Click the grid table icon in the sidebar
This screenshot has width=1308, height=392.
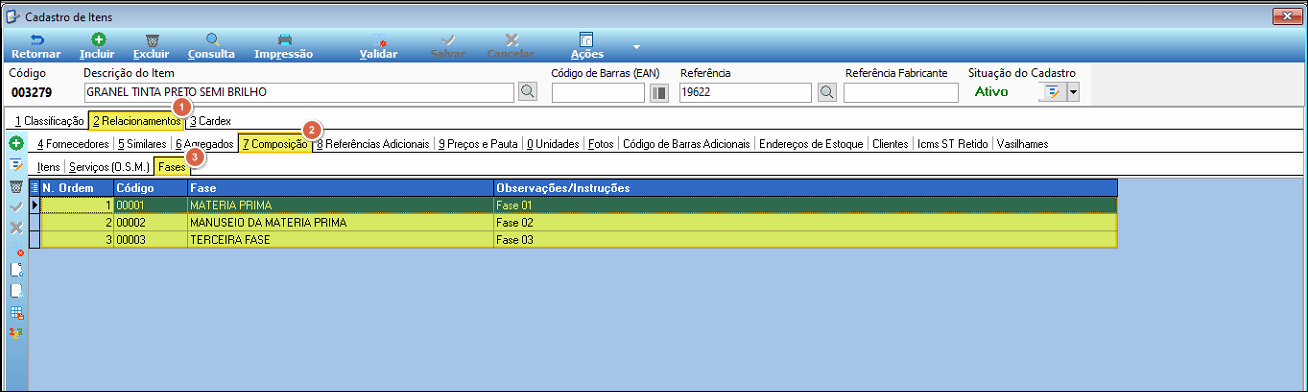(16, 312)
